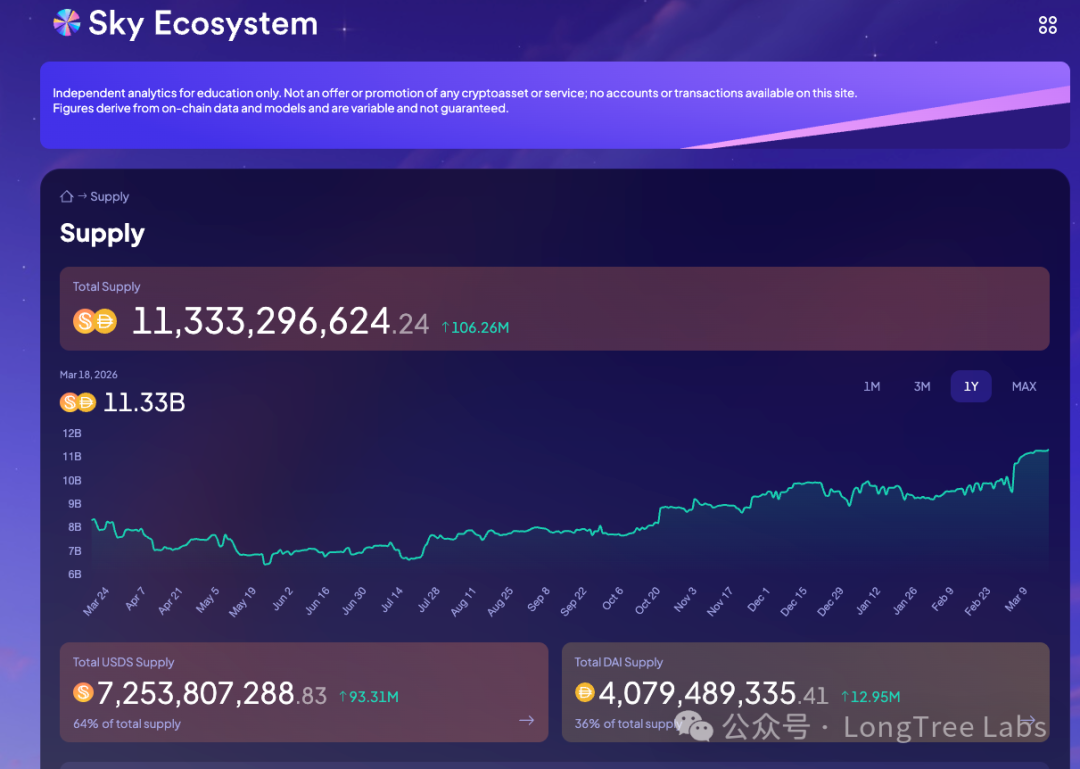1080x769 pixels.
Task: Click the home icon in breadcrumb
Action: [67, 196]
